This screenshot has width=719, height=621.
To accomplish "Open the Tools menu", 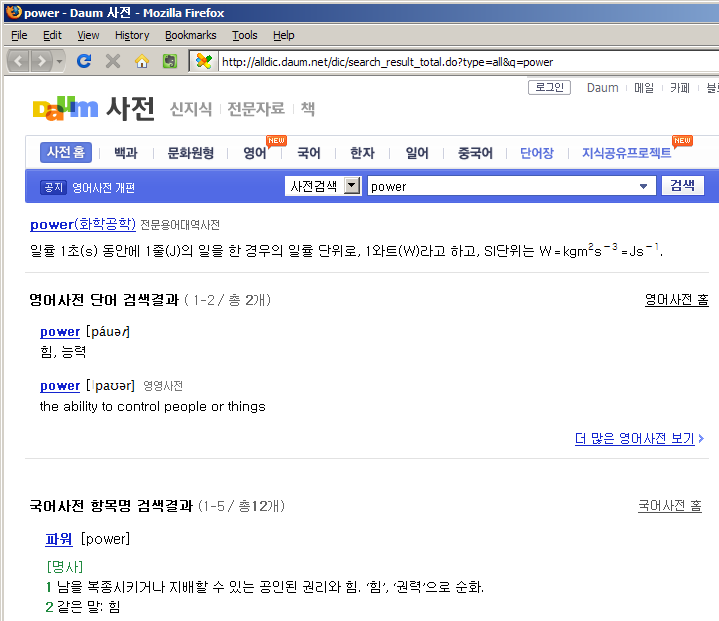I will coord(244,35).
